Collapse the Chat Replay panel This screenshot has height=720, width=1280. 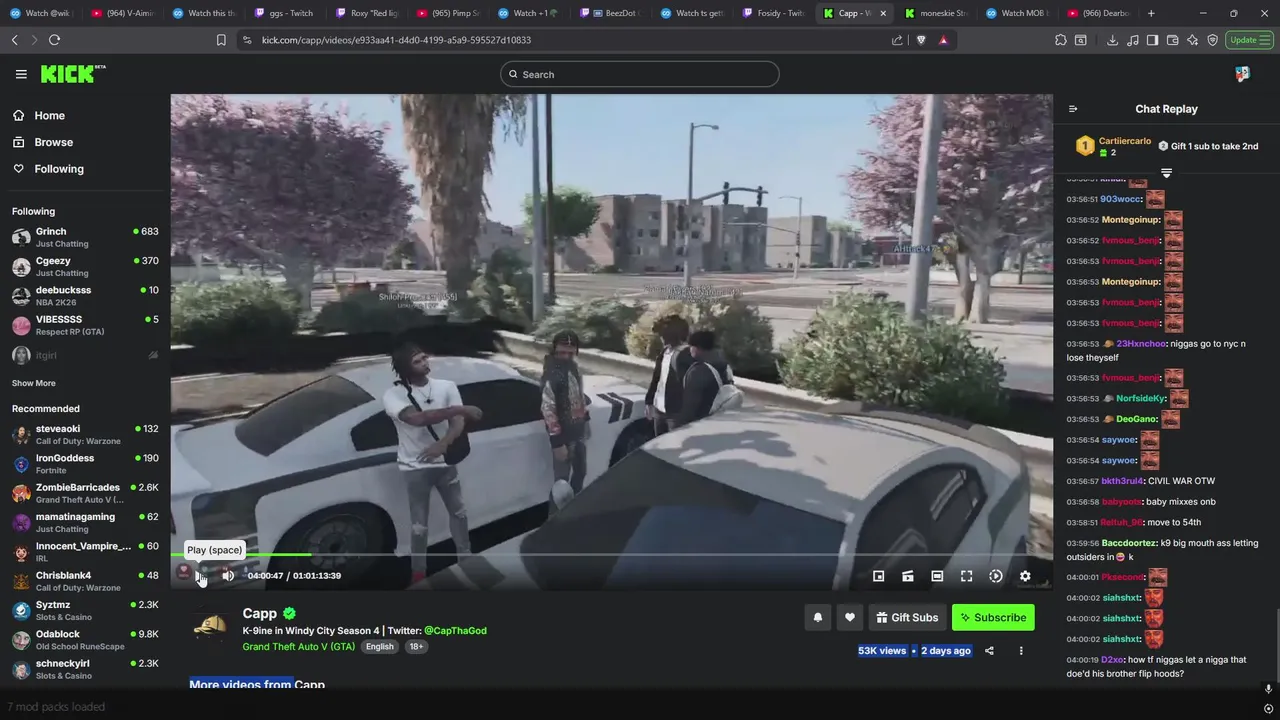pos(1073,109)
